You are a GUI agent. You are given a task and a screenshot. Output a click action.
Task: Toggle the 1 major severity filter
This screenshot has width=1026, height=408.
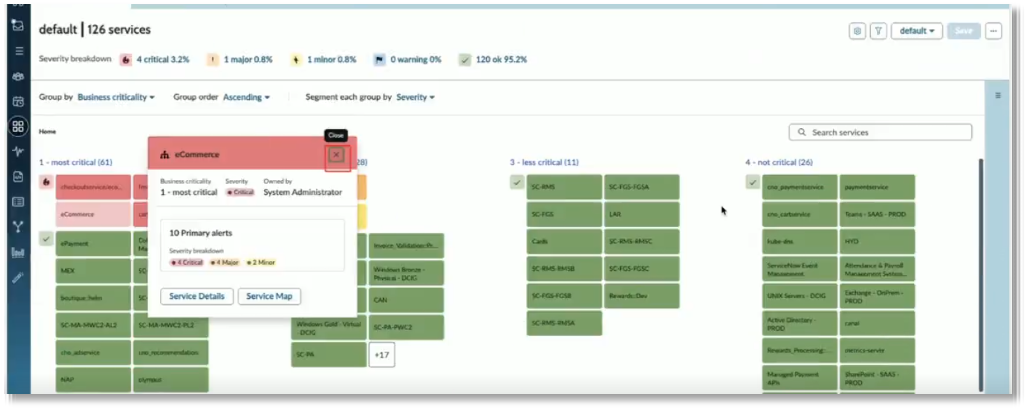tap(241, 60)
